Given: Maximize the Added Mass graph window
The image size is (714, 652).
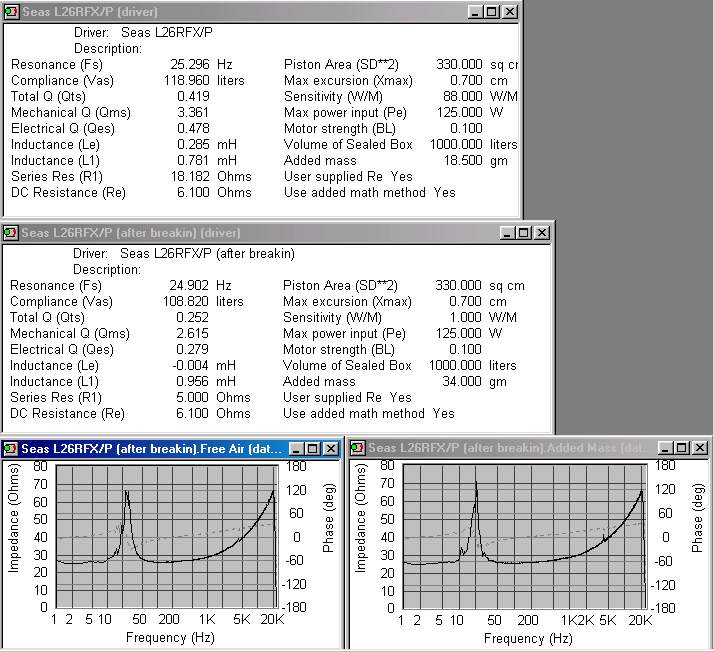Looking at the screenshot, I should coord(682,448).
